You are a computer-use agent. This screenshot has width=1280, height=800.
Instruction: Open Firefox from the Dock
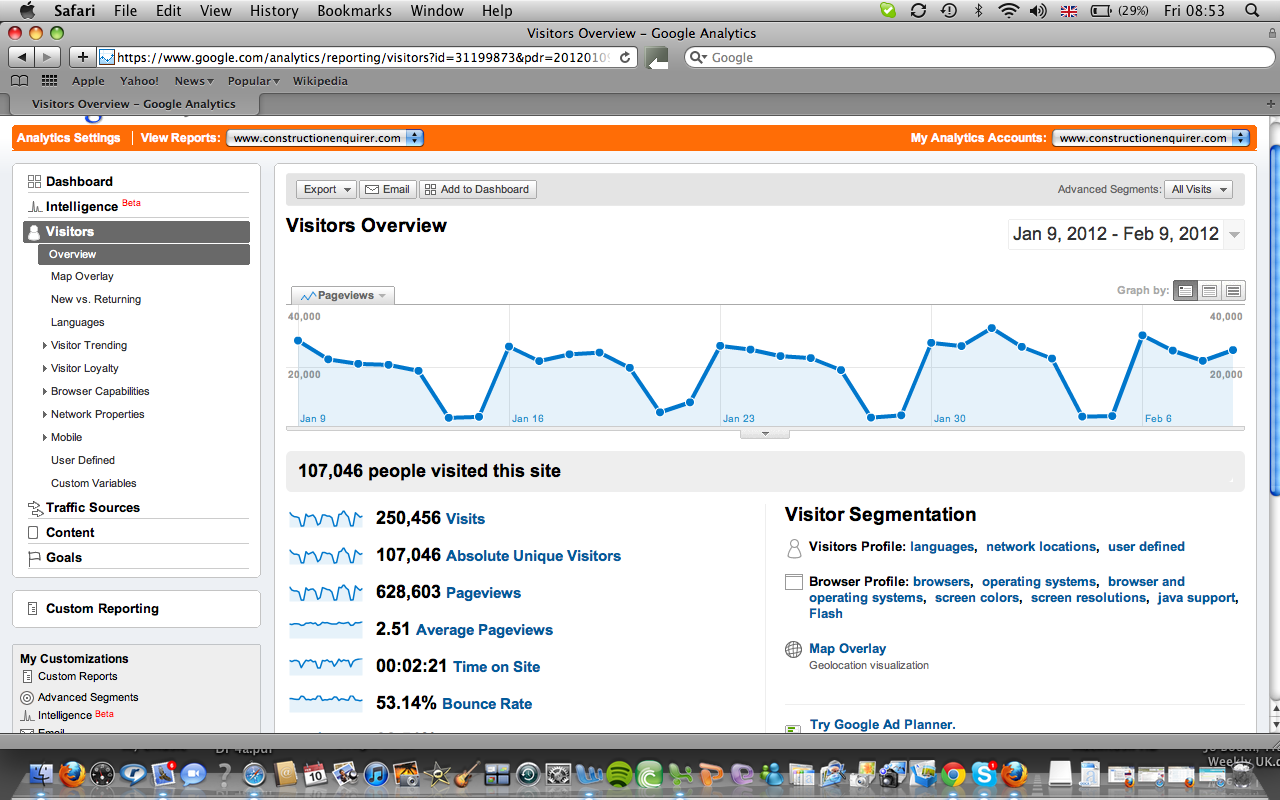pos(71,774)
